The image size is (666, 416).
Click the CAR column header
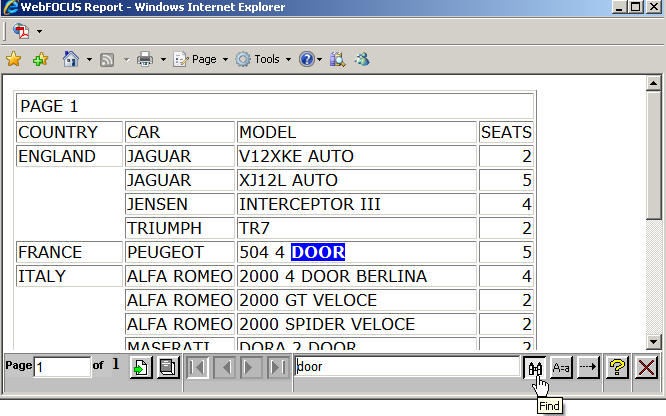pyautogui.click(x=180, y=132)
